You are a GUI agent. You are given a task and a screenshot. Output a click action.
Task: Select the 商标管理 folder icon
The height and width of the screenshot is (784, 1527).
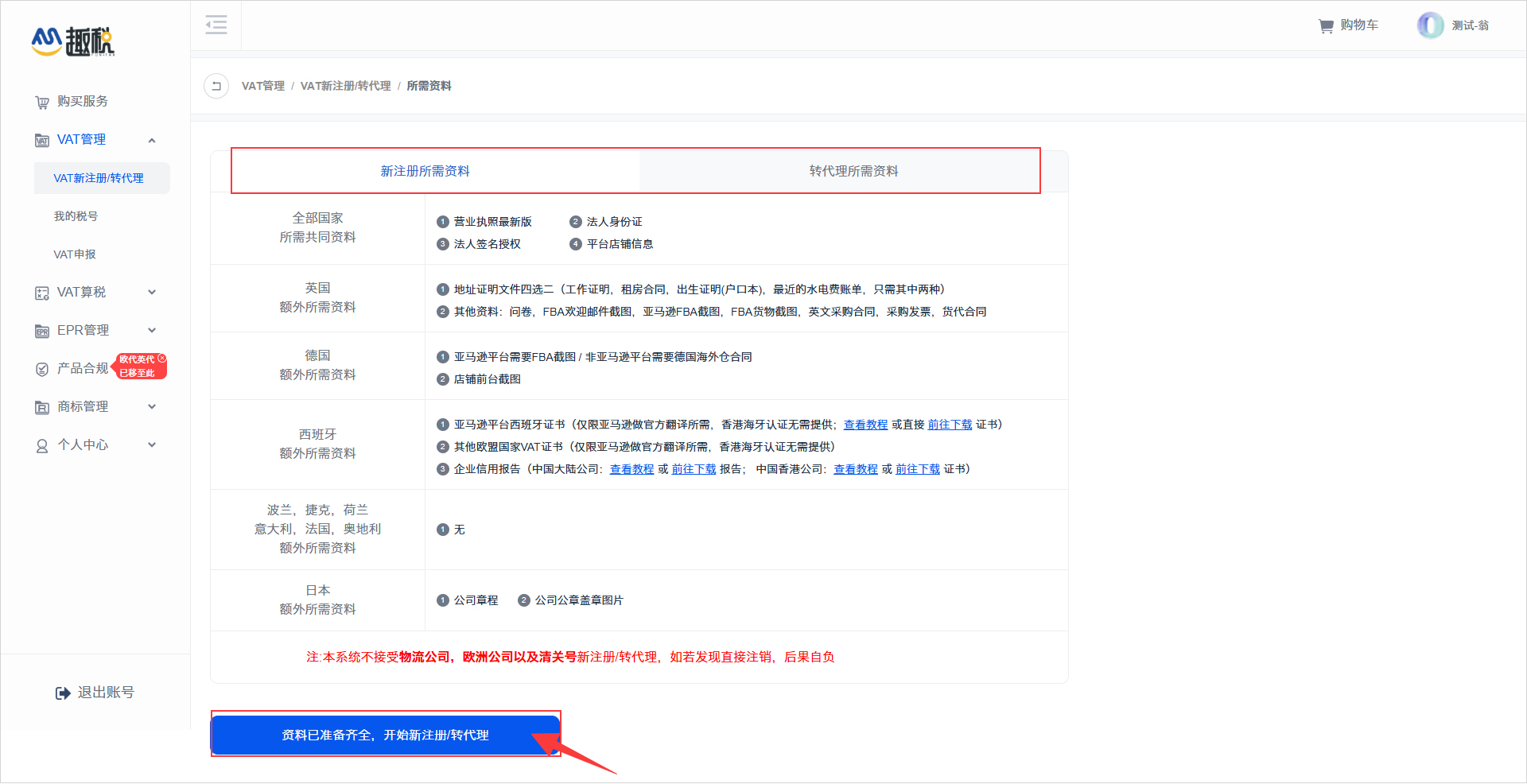click(x=42, y=406)
